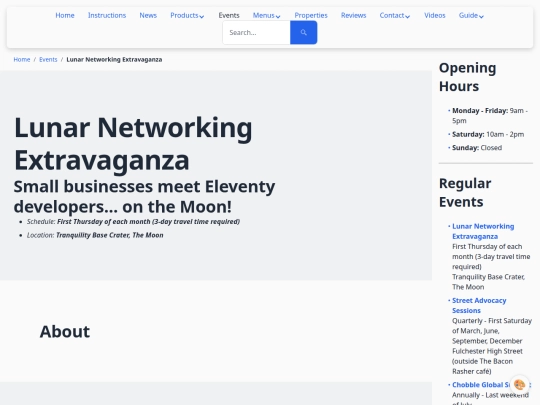Click the 'Monday - Friday: 9am - 5pm' entry
The height and width of the screenshot is (405, 540).
pyautogui.click(x=490, y=115)
